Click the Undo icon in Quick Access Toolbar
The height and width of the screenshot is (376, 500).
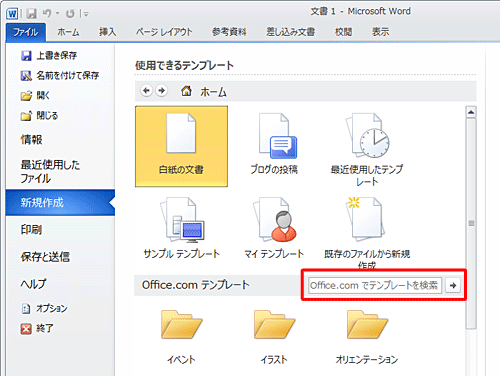47,14
